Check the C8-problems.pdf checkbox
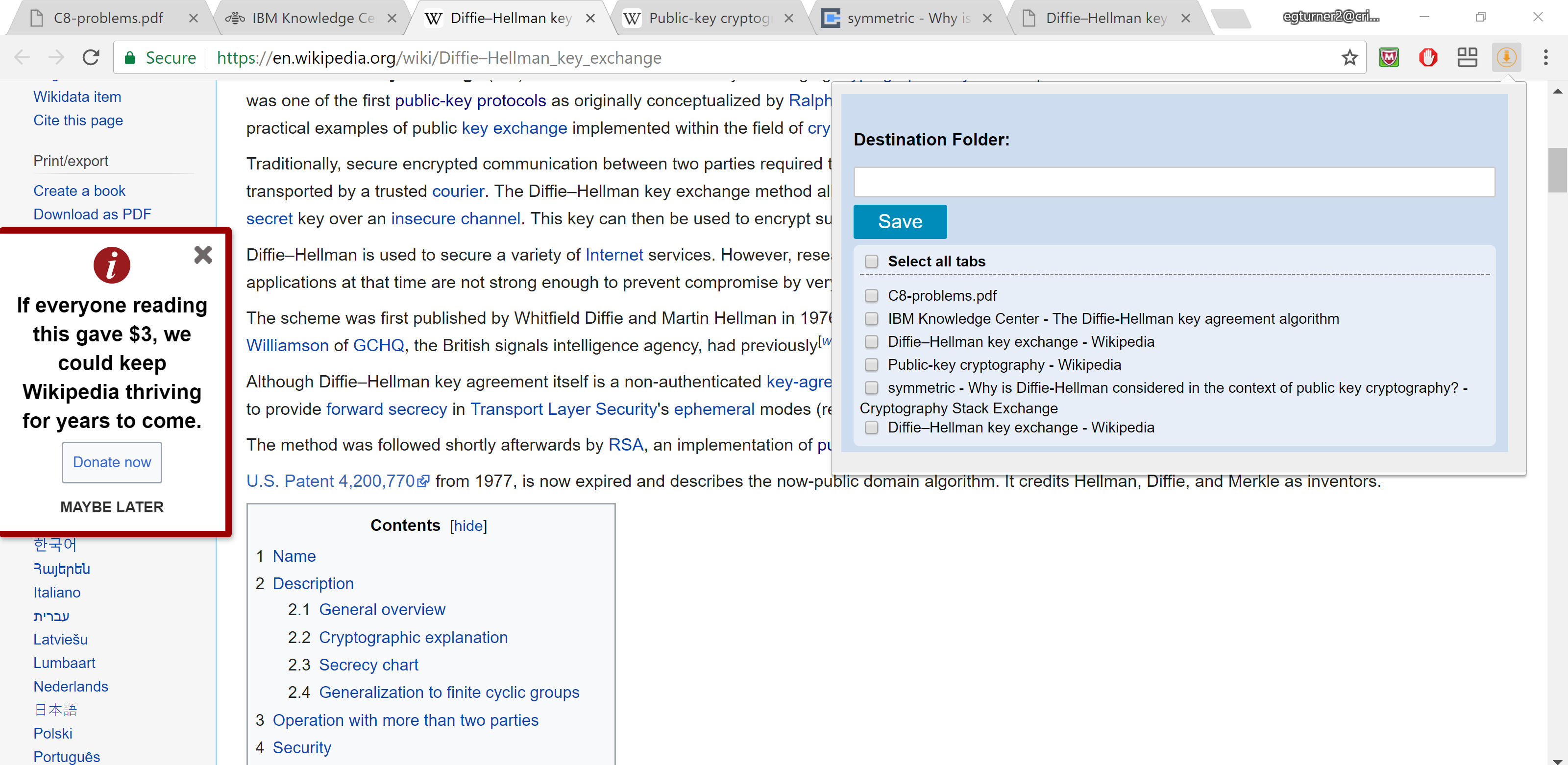 pos(872,296)
